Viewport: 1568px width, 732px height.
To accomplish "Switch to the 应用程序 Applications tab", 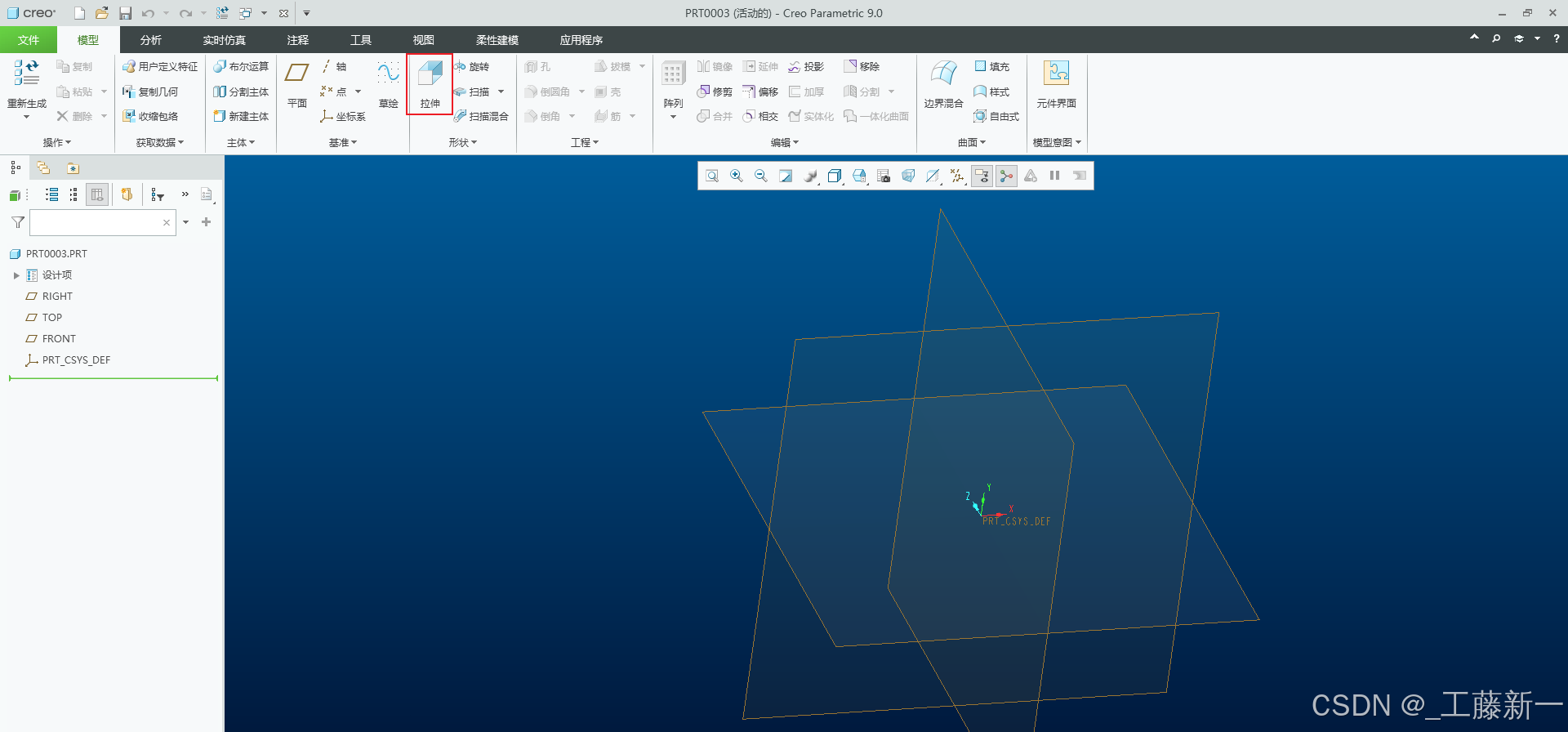I will pos(581,40).
